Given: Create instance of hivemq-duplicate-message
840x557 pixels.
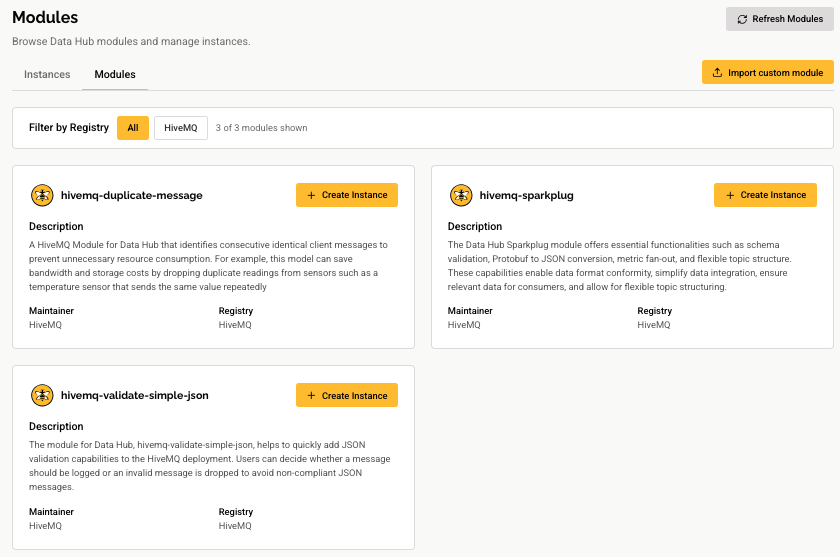Looking at the screenshot, I should point(347,195).
